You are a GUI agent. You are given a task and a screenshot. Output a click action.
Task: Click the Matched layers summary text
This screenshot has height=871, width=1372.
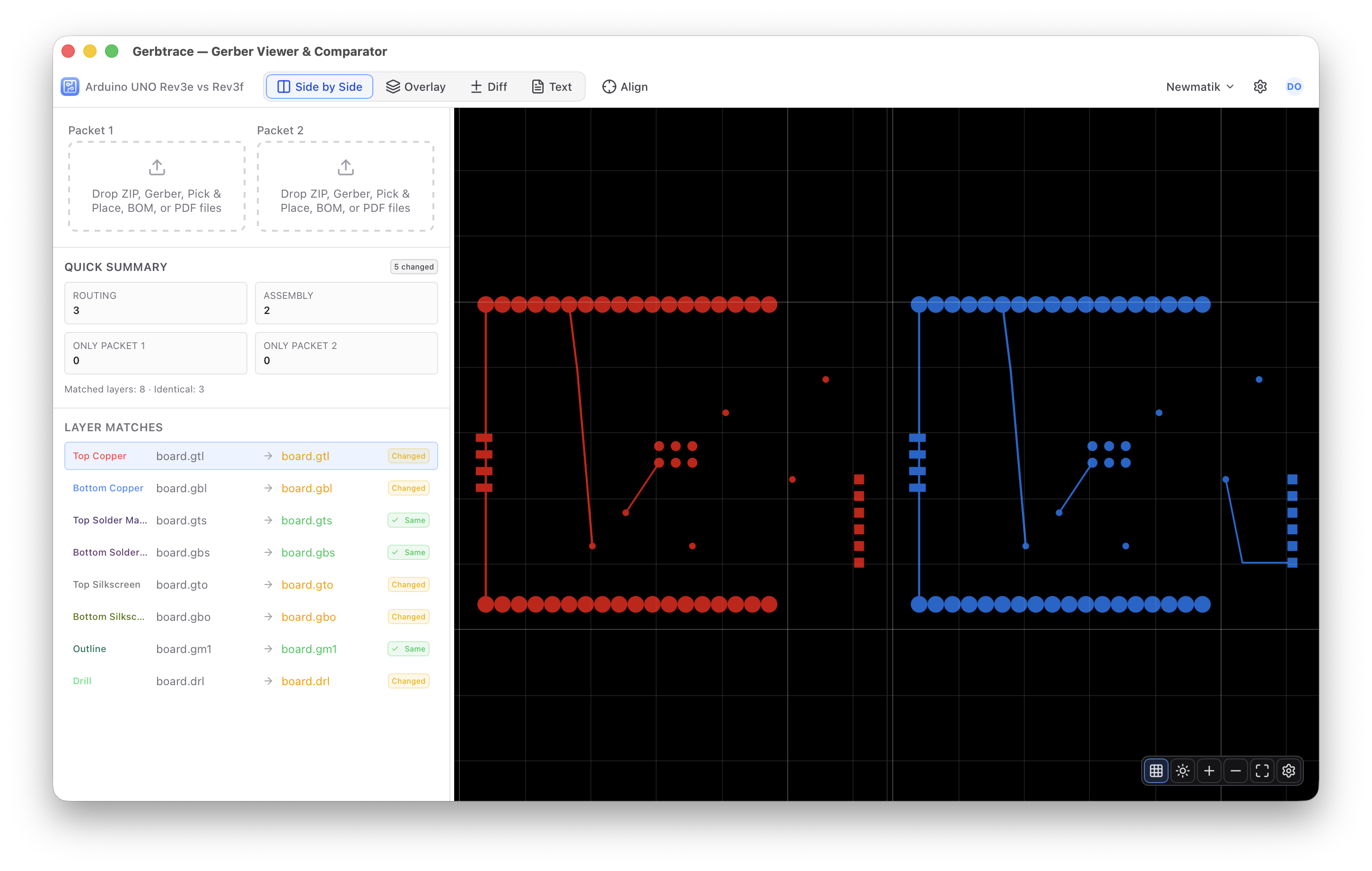[x=134, y=389]
